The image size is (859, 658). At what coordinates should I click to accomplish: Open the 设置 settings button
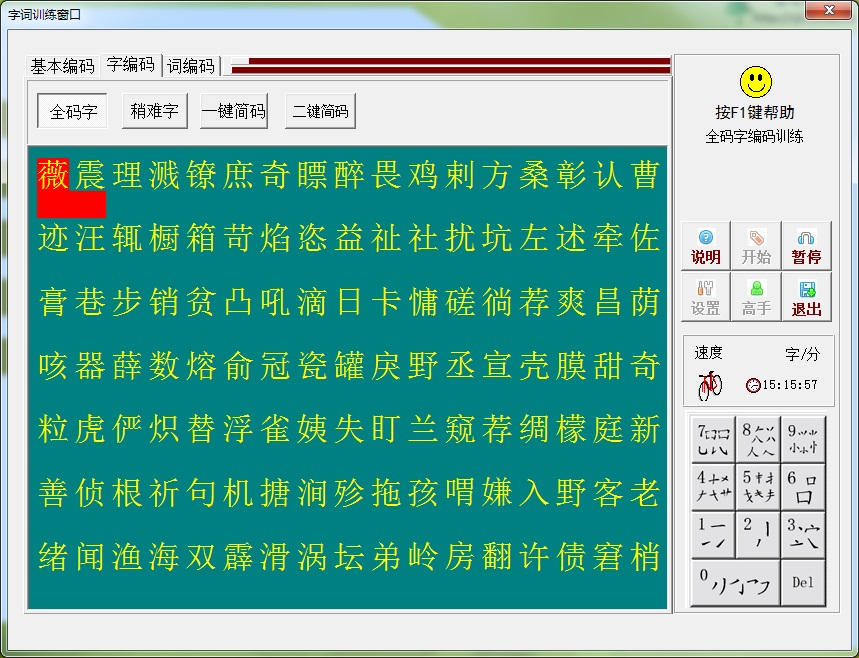[706, 297]
